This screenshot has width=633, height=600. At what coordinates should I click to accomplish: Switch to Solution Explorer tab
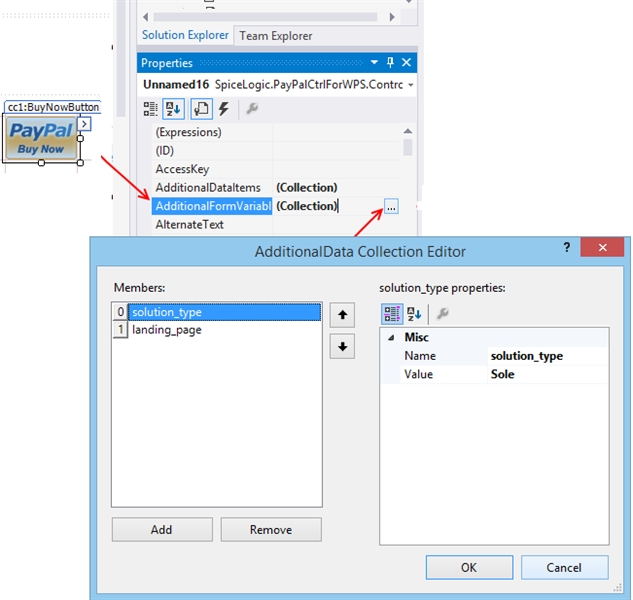coord(185,35)
